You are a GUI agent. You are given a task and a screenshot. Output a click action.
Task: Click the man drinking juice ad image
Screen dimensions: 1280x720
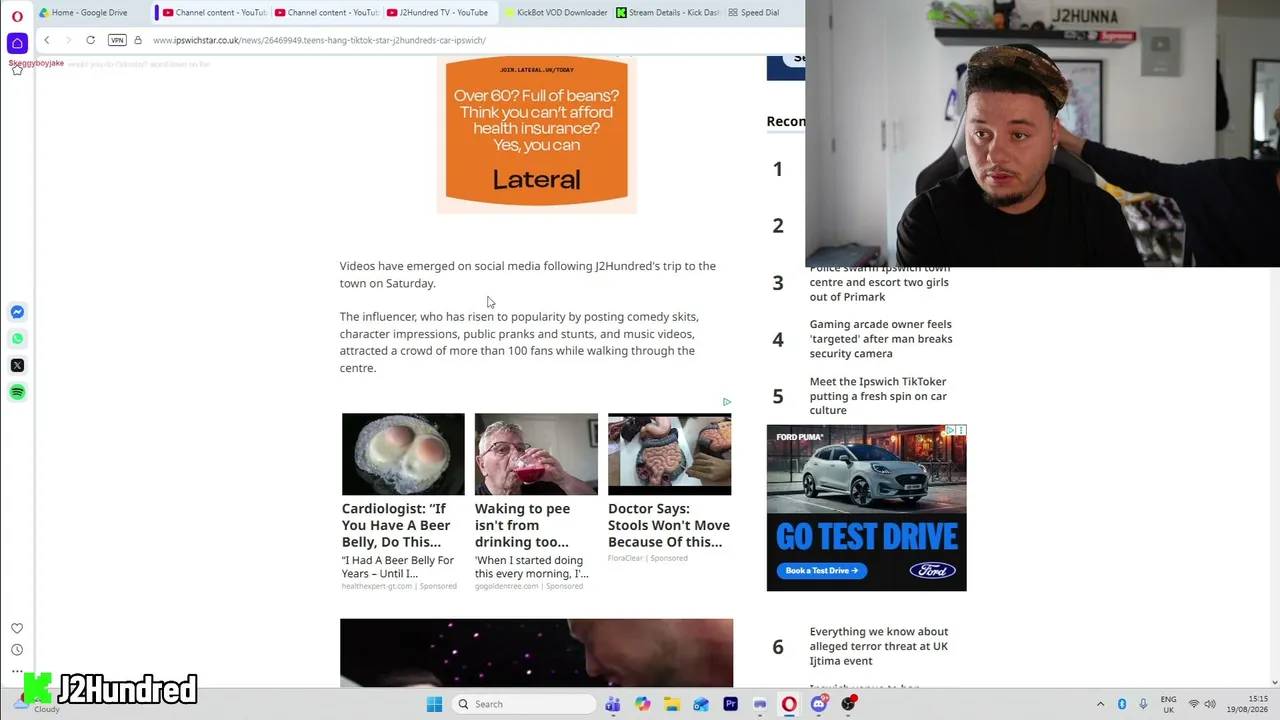pos(536,454)
